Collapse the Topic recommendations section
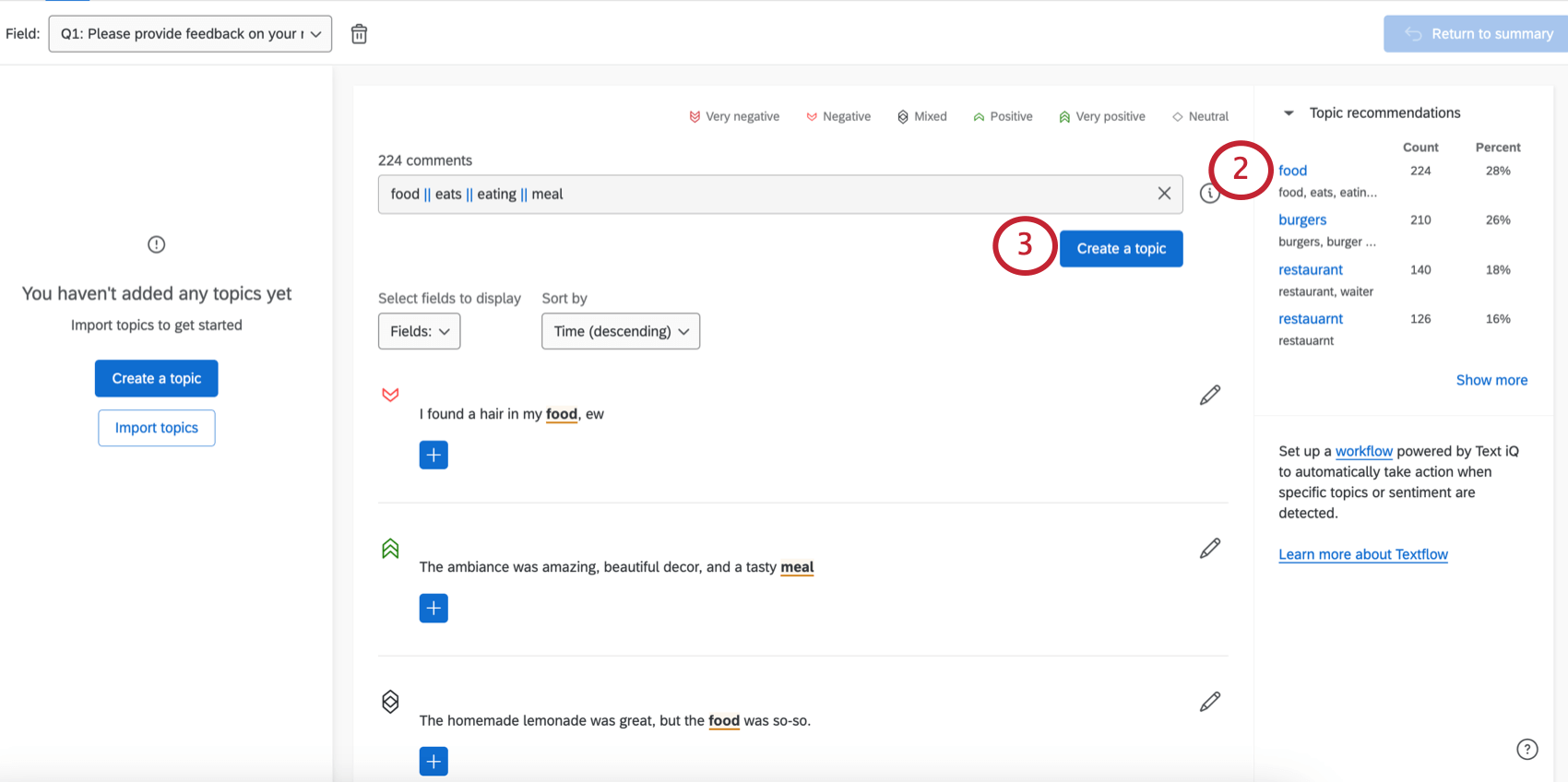1568x782 pixels. coord(1289,113)
